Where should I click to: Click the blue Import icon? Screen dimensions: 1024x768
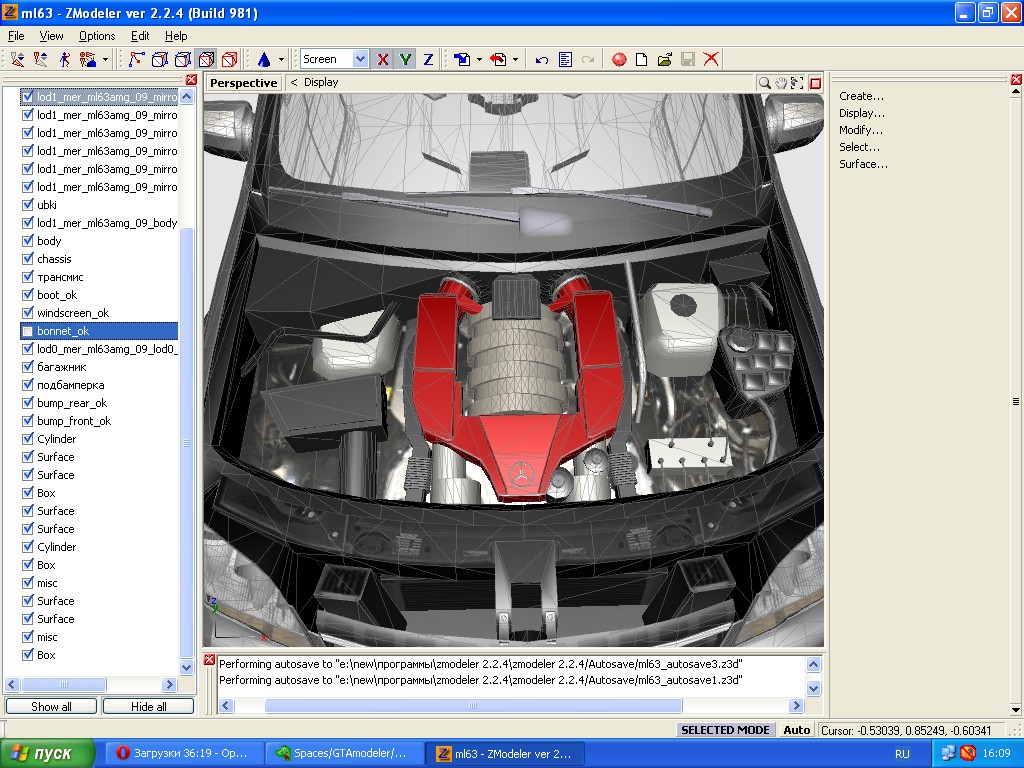[462, 59]
